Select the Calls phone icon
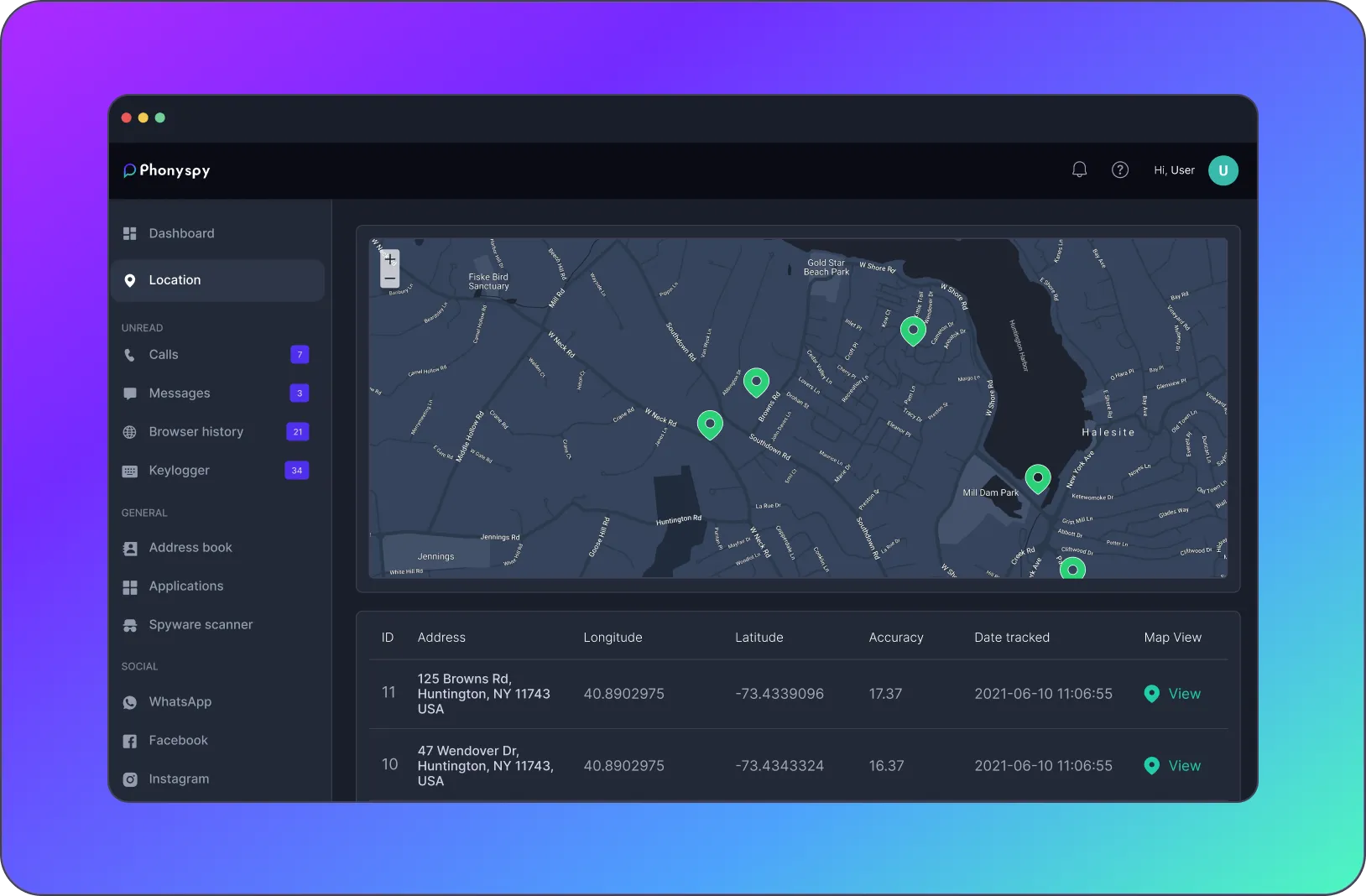 (130, 355)
